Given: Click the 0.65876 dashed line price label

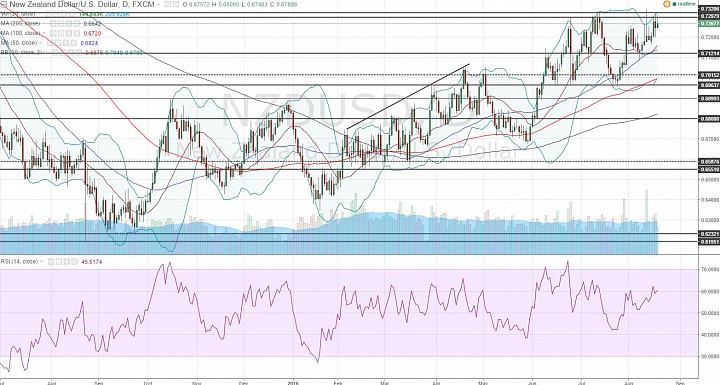Looking at the screenshot, I should click(x=709, y=162).
